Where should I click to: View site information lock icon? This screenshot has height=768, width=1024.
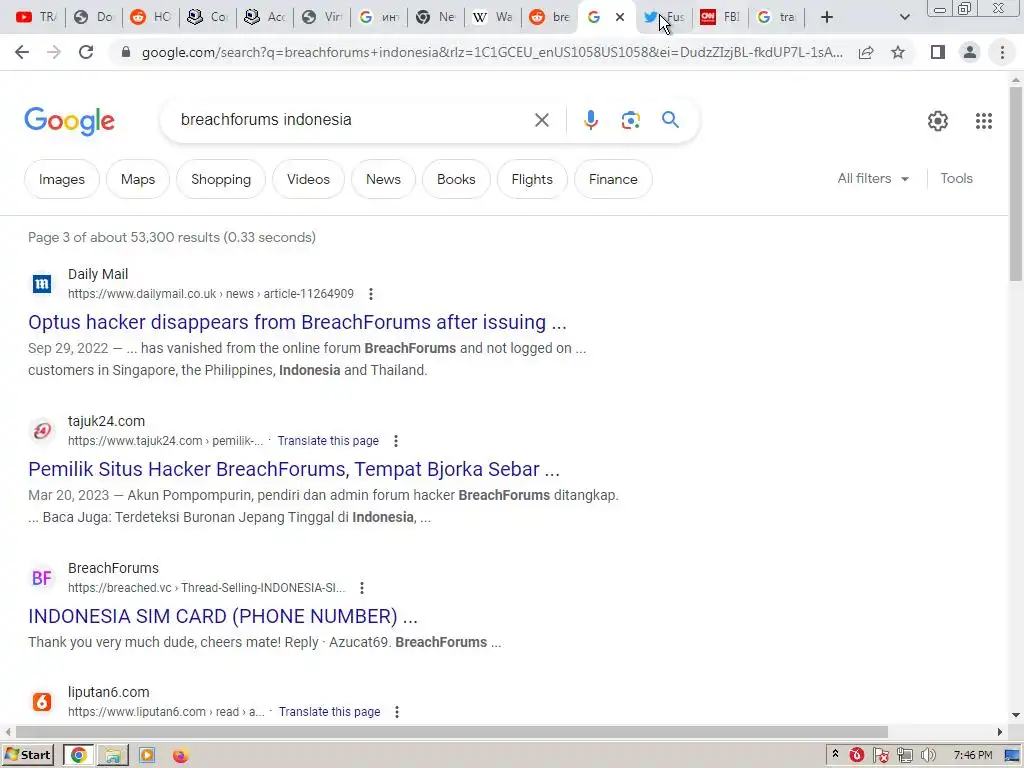pyautogui.click(x=126, y=52)
